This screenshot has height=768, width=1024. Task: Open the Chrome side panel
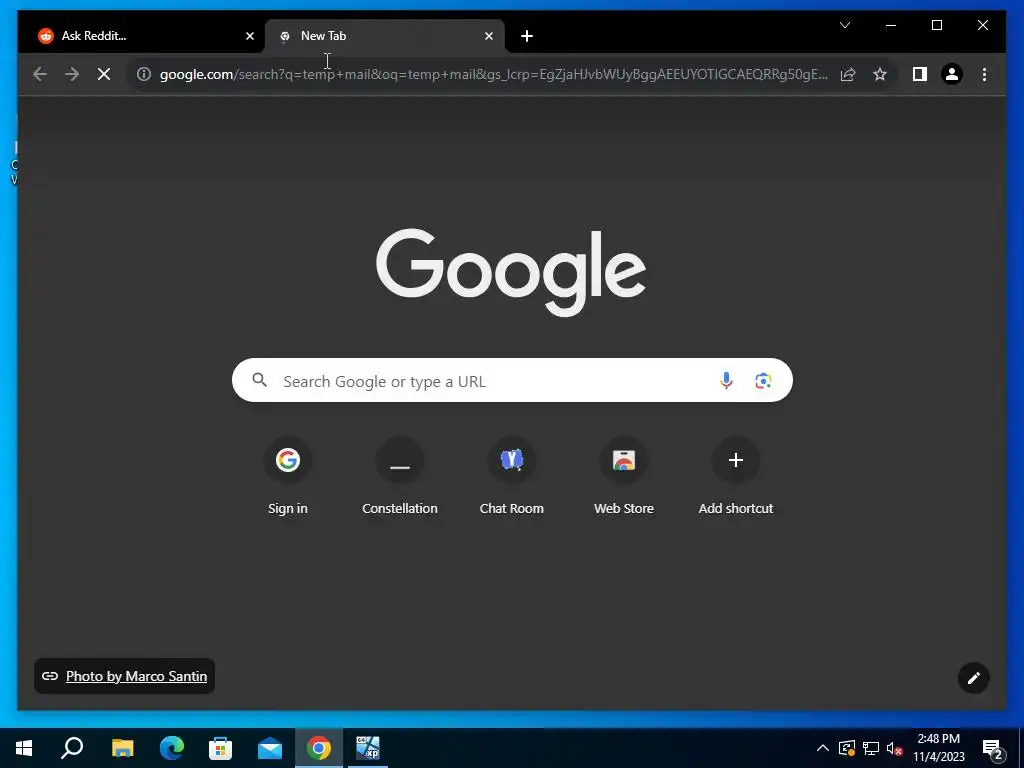pos(920,74)
